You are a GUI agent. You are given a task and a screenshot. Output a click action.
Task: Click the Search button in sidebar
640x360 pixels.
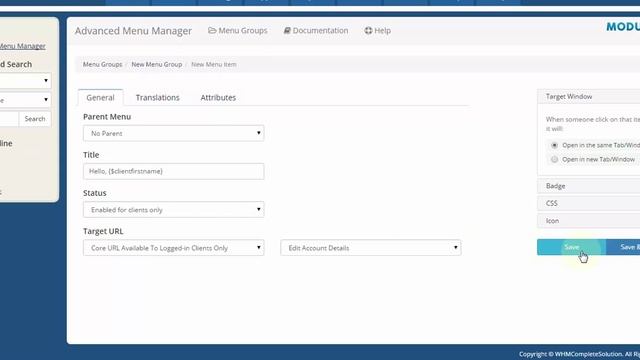(x=35, y=119)
